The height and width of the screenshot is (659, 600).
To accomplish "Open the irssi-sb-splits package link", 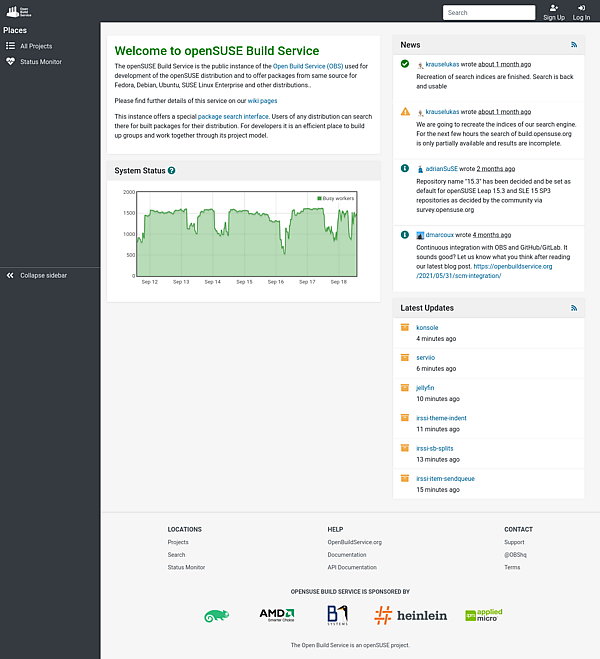I will pos(434,448).
